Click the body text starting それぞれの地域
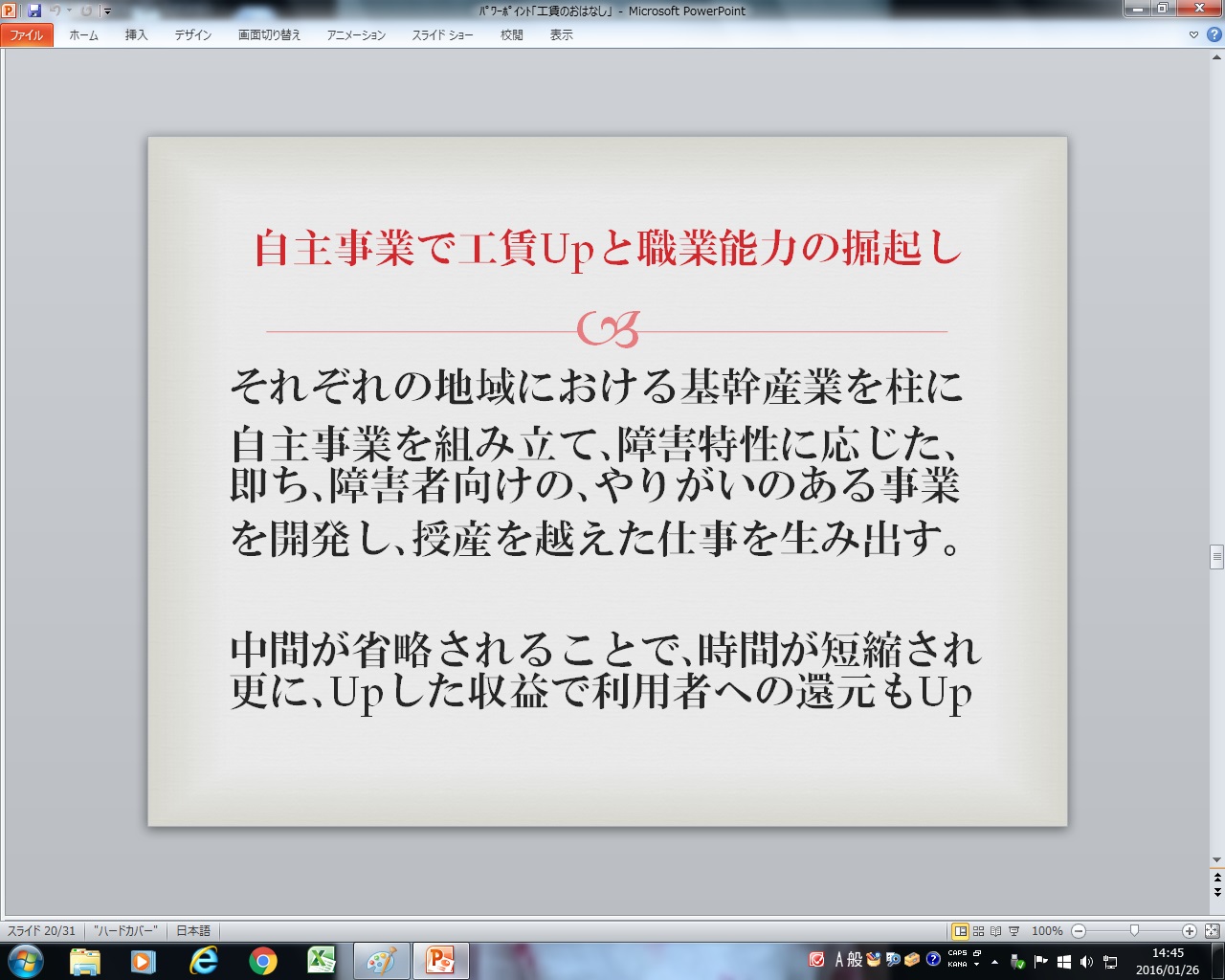 (x=596, y=387)
